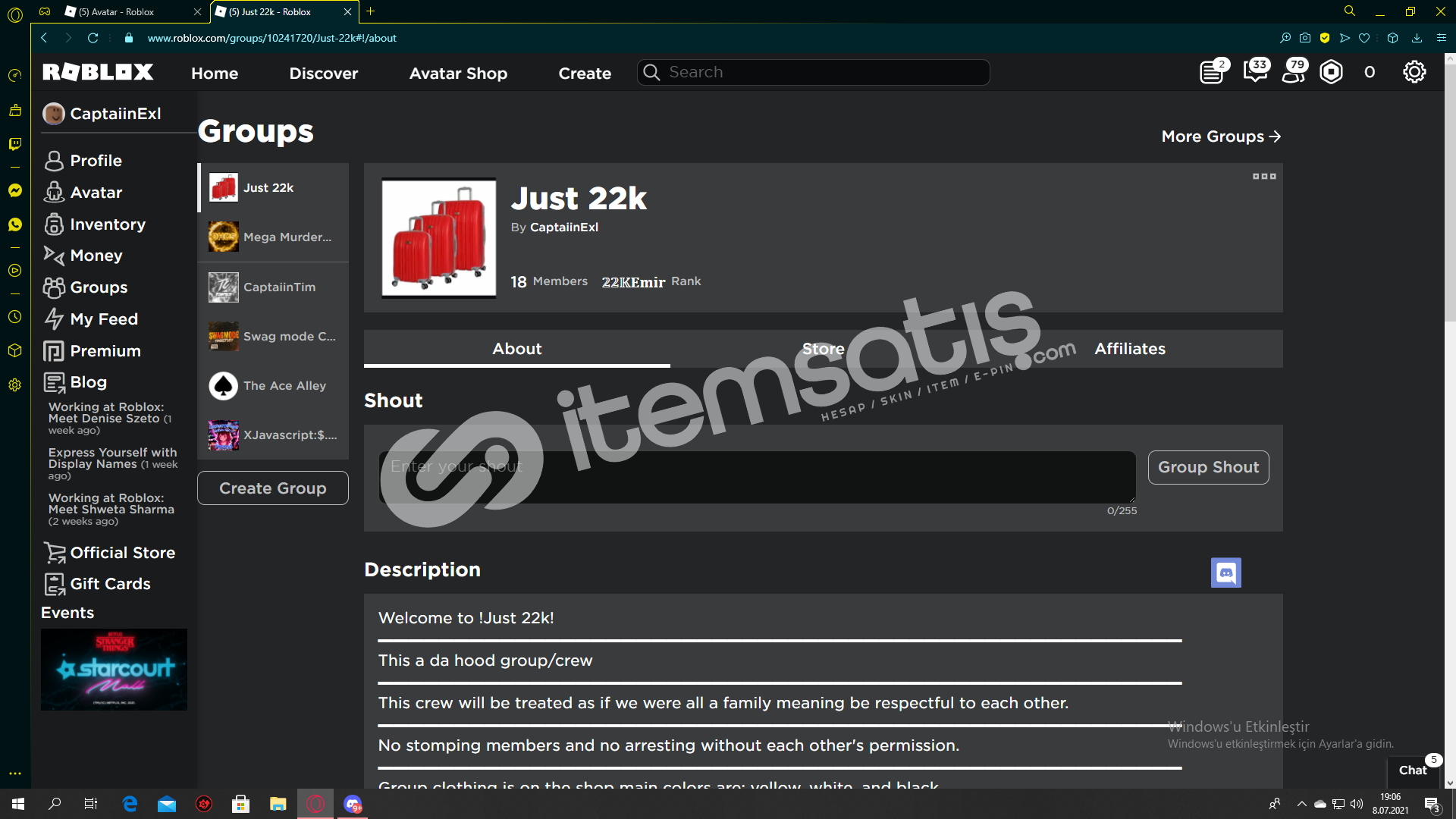Switch to the Store tab
The image size is (1456, 819).
pyautogui.click(x=824, y=349)
